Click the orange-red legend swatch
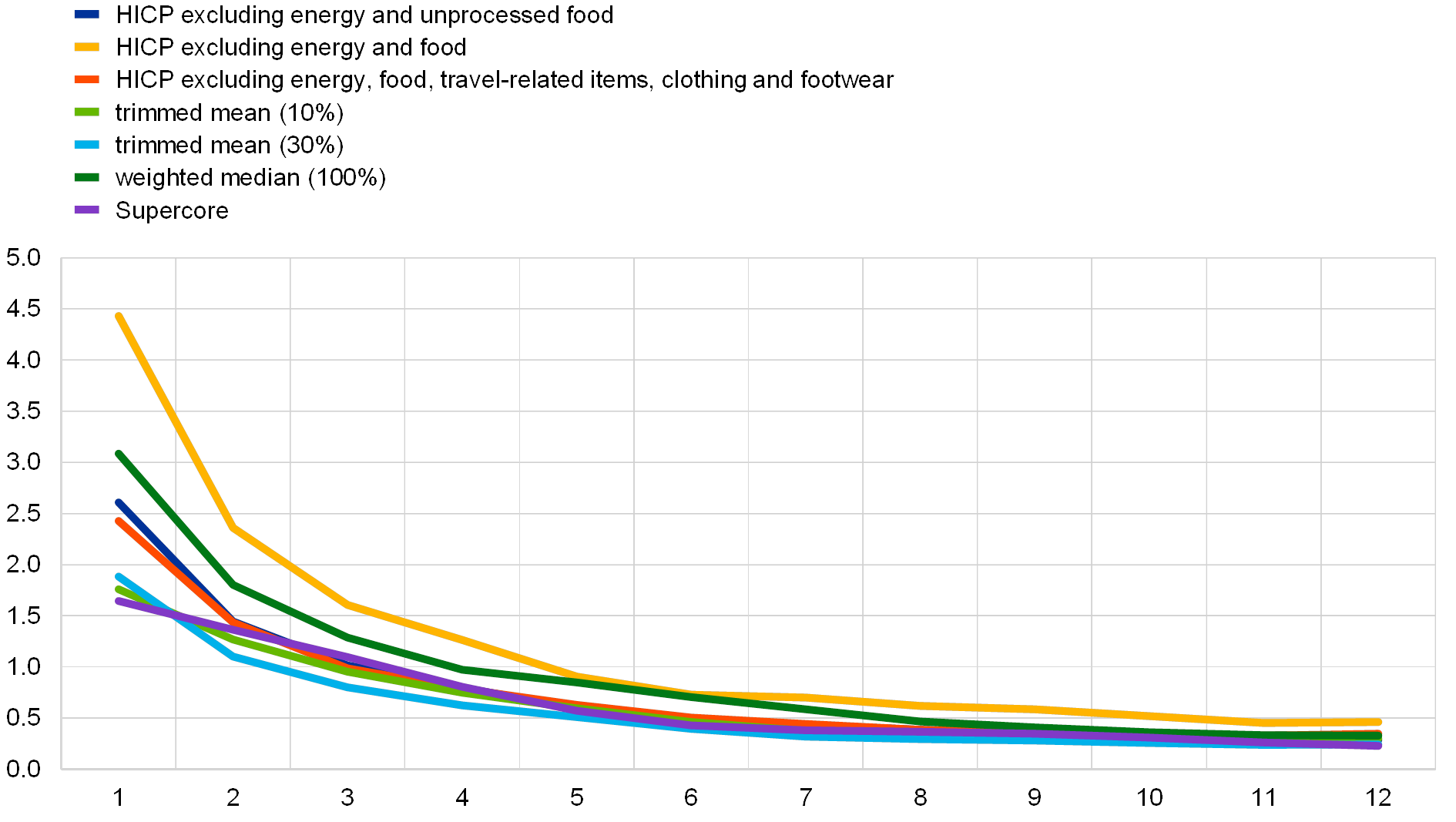1456x822 pixels. [x=86, y=79]
